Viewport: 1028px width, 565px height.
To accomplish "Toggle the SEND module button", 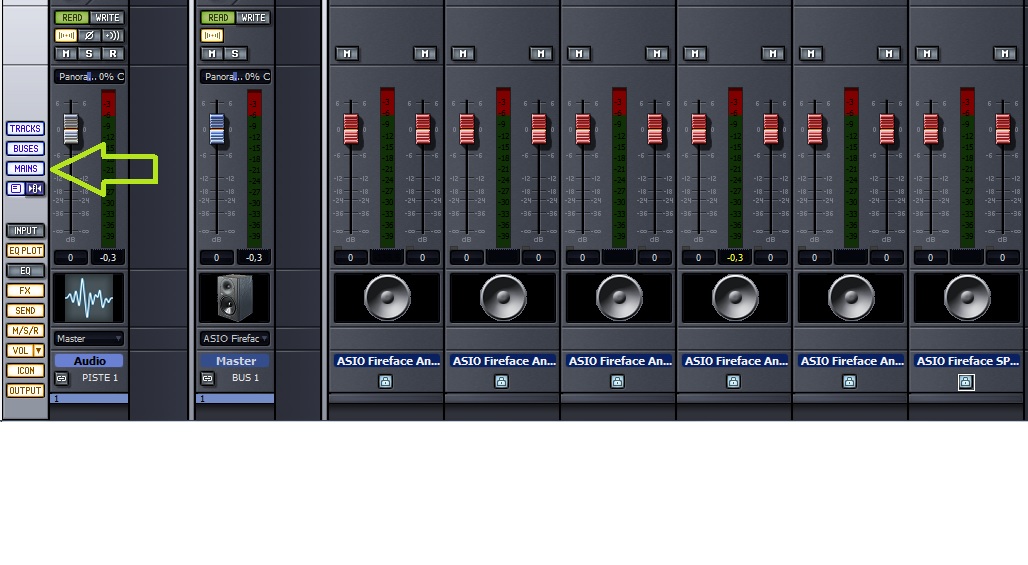I will tap(26, 311).
